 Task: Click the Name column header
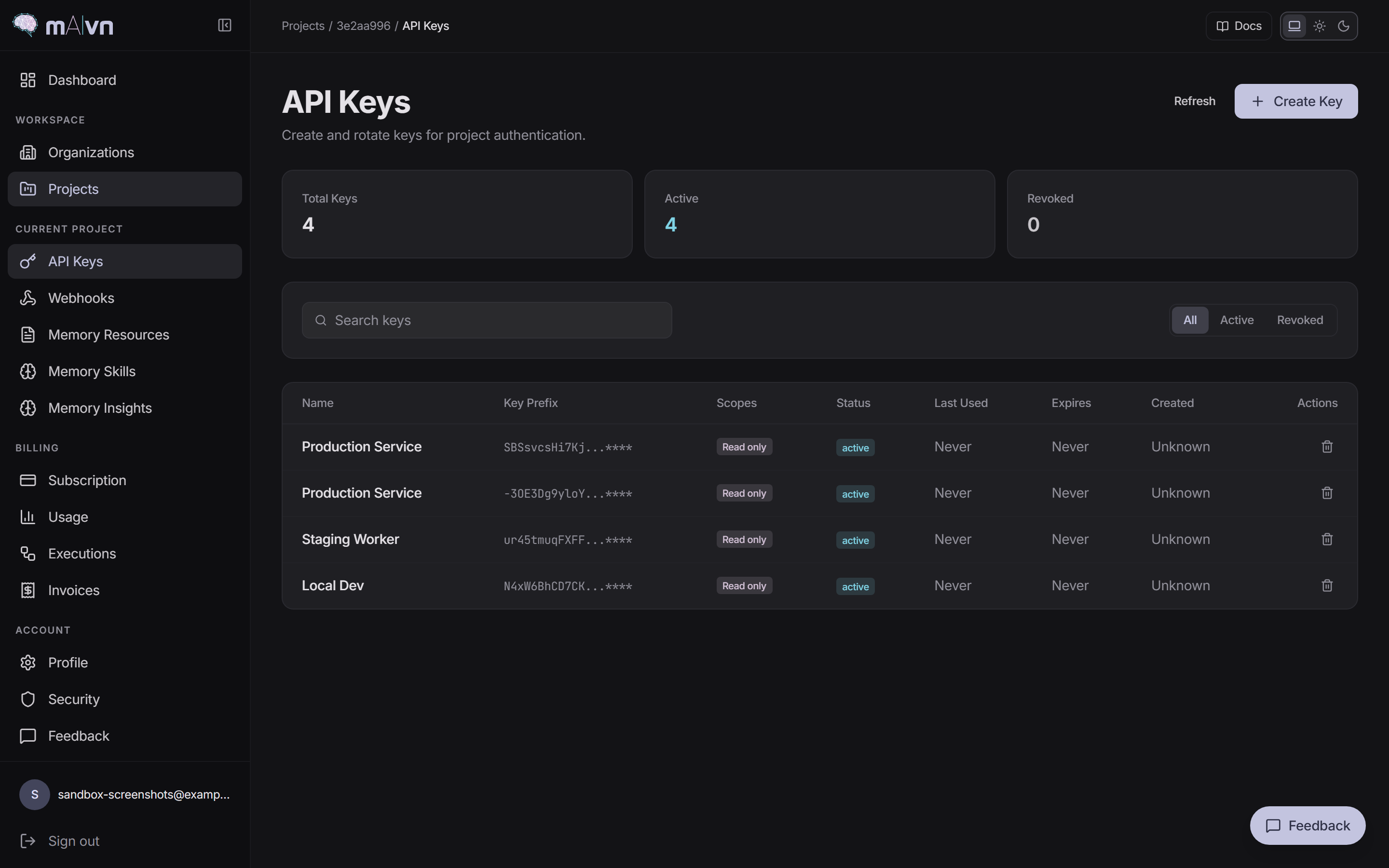coord(317,403)
